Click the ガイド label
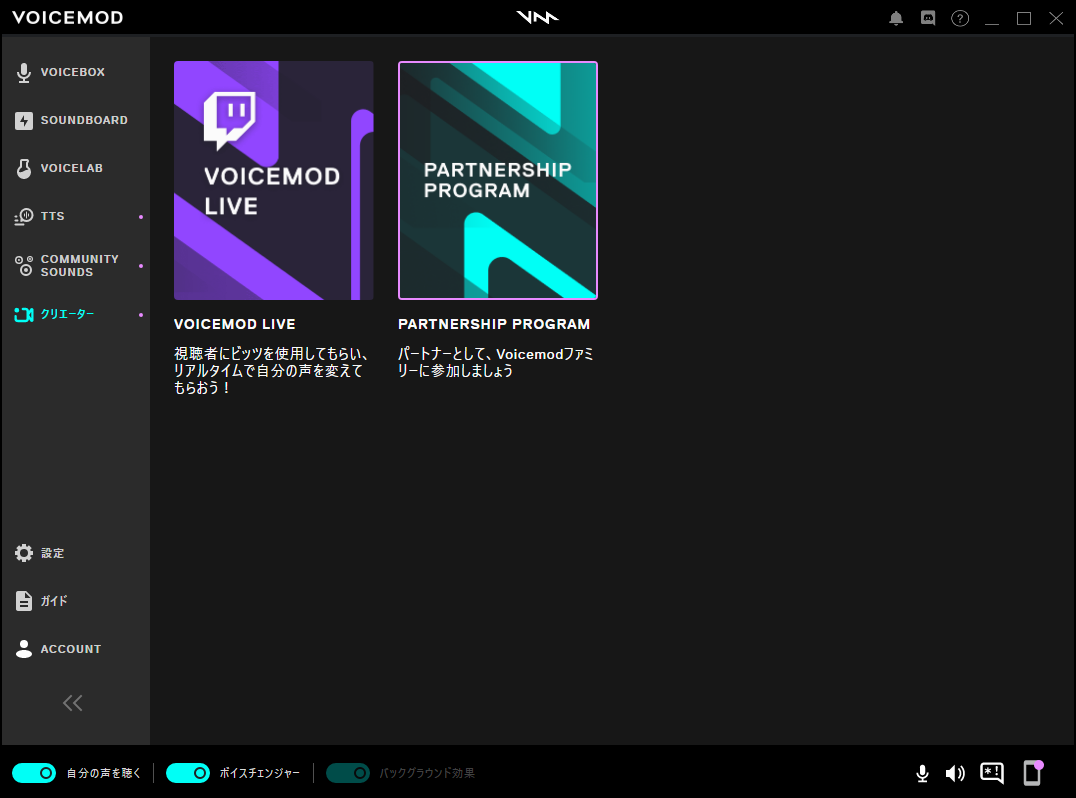Image resolution: width=1076 pixels, height=798 pixels. coord(54,601)
